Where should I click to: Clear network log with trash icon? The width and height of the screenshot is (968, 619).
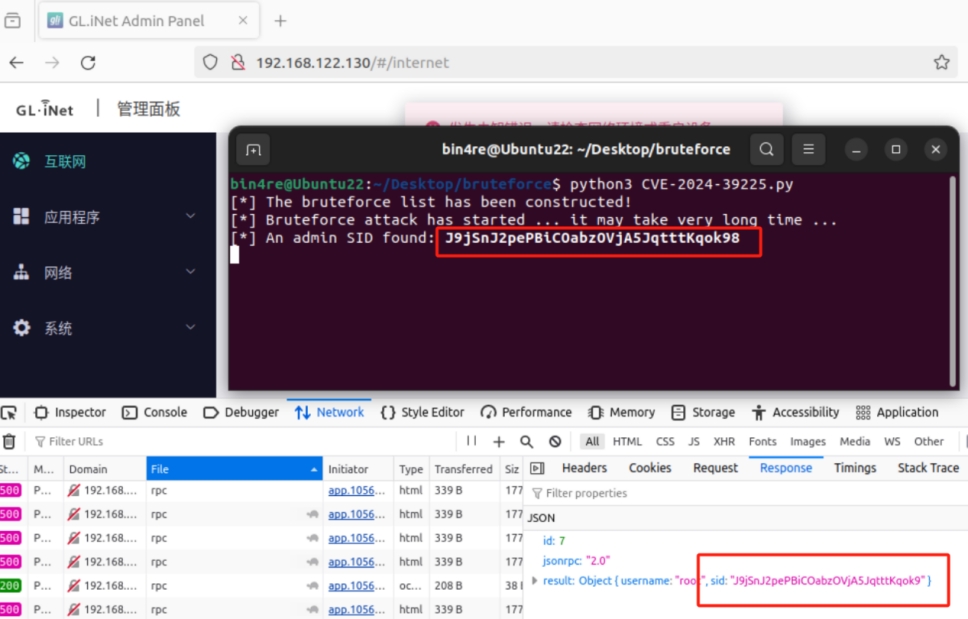9,441
